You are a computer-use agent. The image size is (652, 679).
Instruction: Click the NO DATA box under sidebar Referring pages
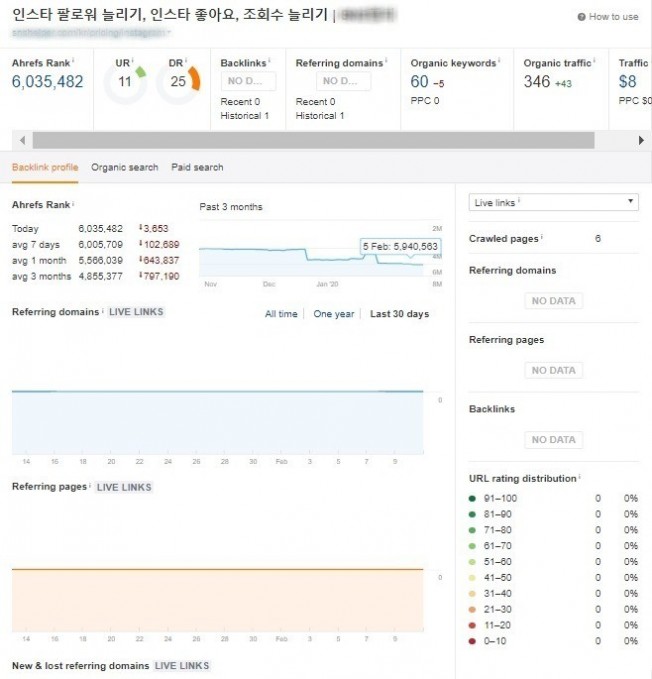554,370
